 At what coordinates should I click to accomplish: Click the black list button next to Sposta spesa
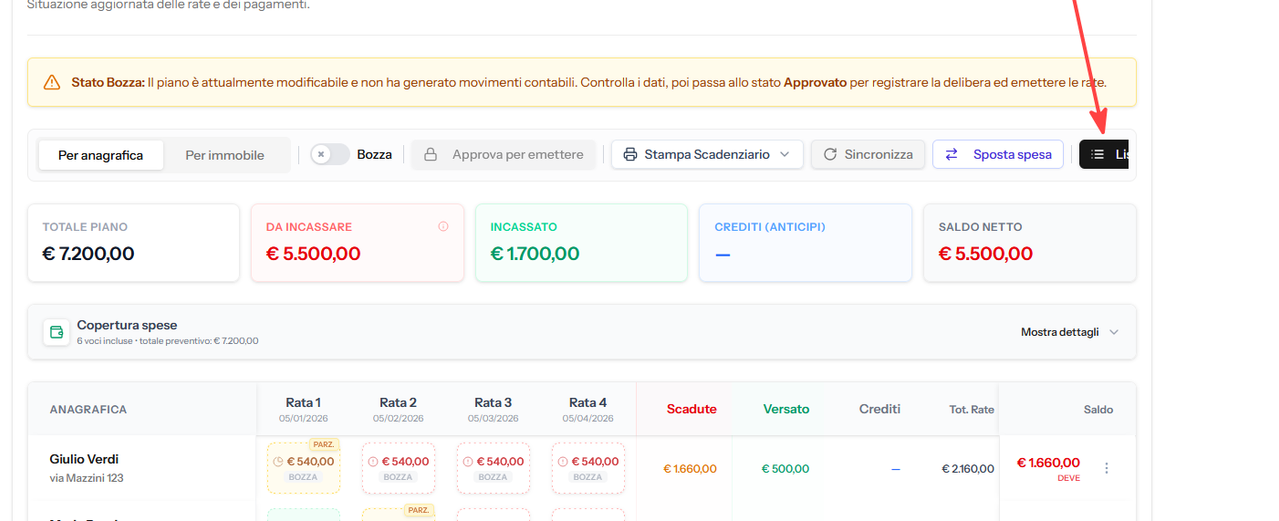coord(1104,155)
